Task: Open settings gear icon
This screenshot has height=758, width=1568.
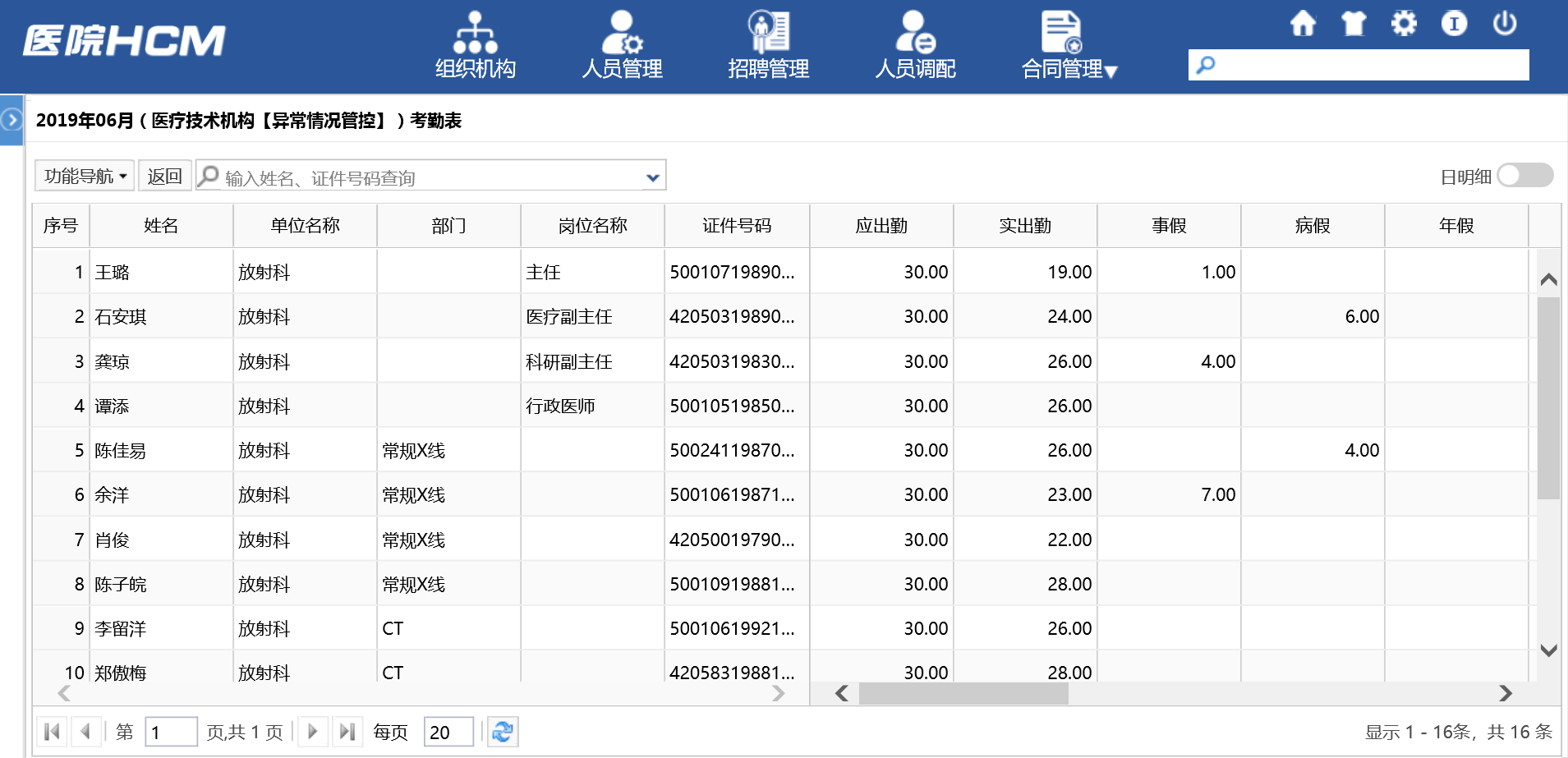Action: click(1404, 24)
